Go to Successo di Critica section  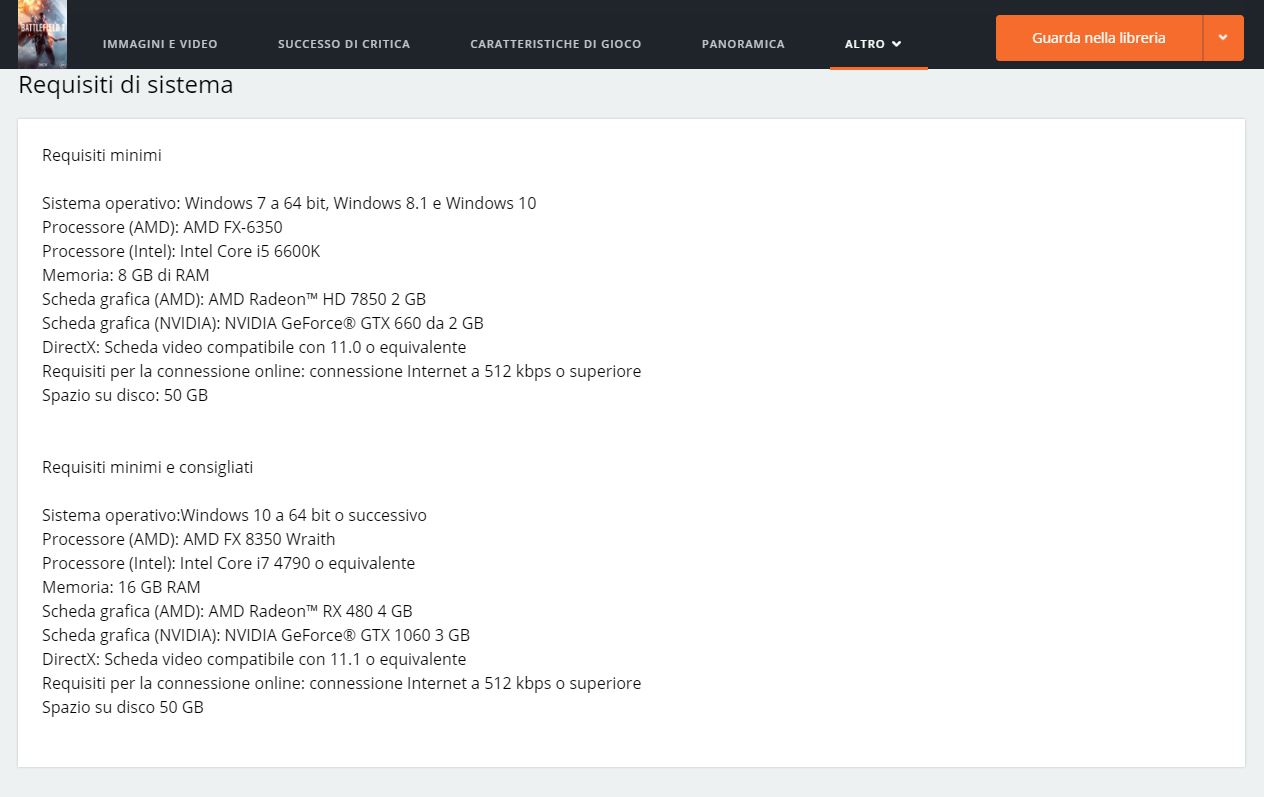(344, 44)
